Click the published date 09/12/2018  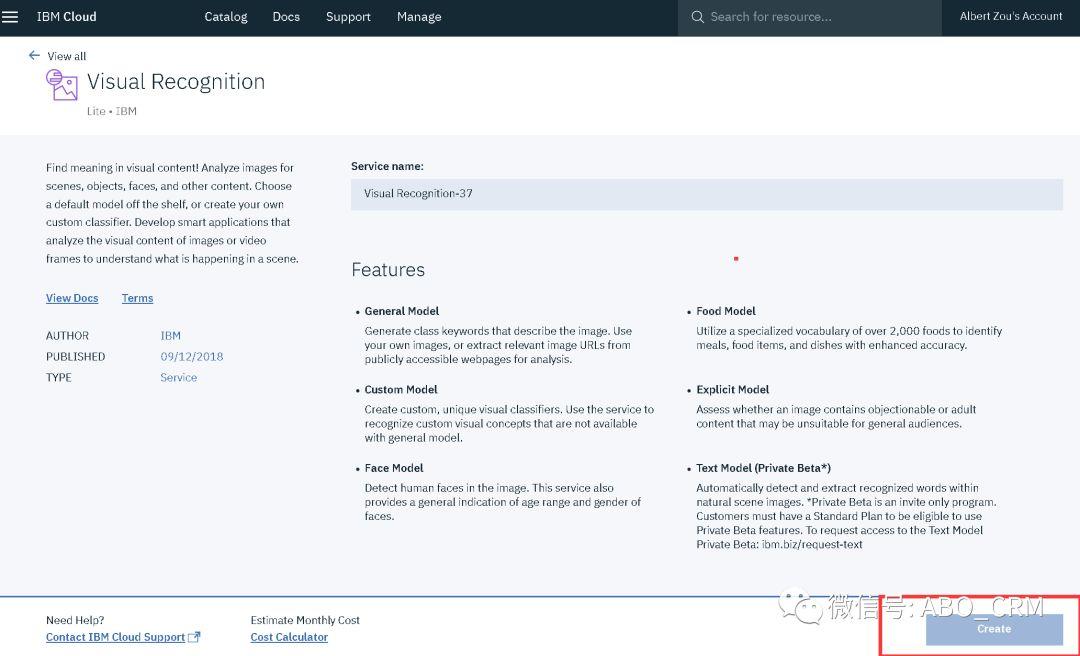coord(191,356)
